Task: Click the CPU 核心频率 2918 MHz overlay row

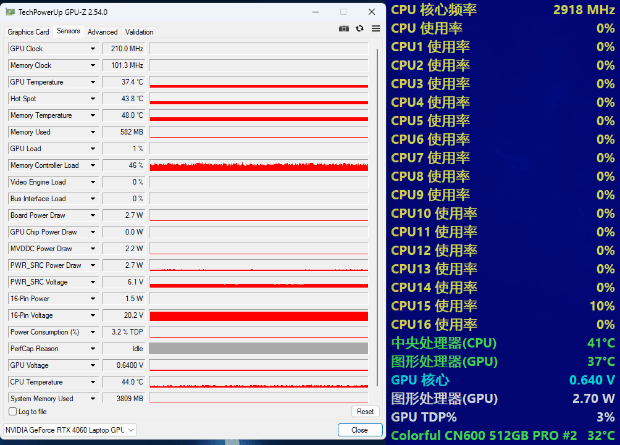Action: 503,9
